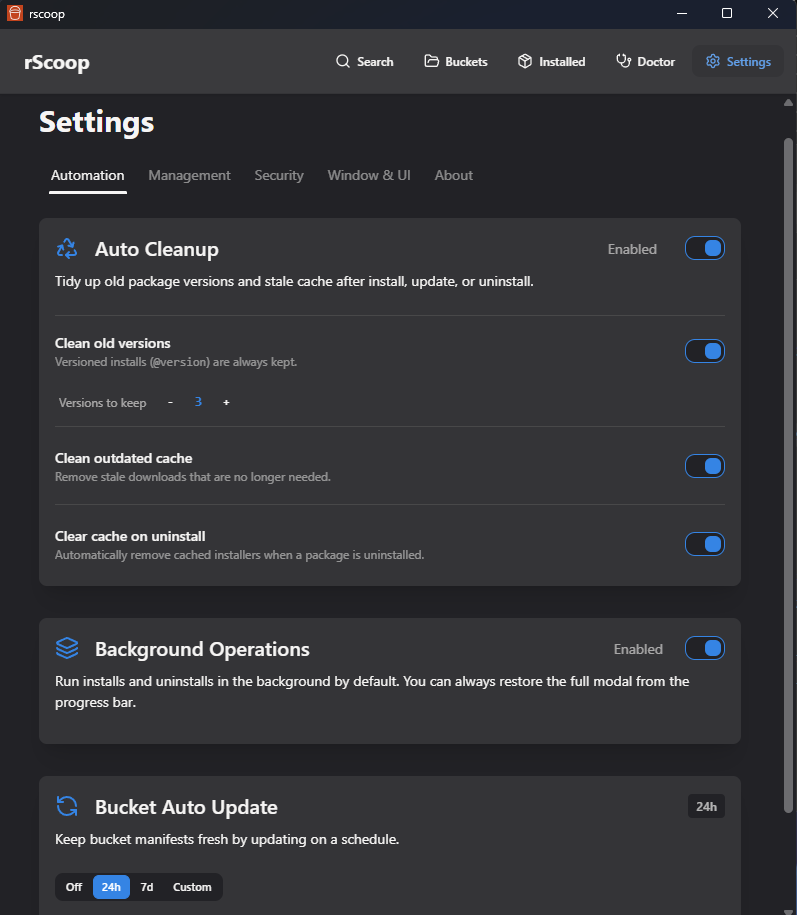Open Buckets via folder icon
Screen dimensions: 797x915
pyautogui.click(x=432, y=61)
